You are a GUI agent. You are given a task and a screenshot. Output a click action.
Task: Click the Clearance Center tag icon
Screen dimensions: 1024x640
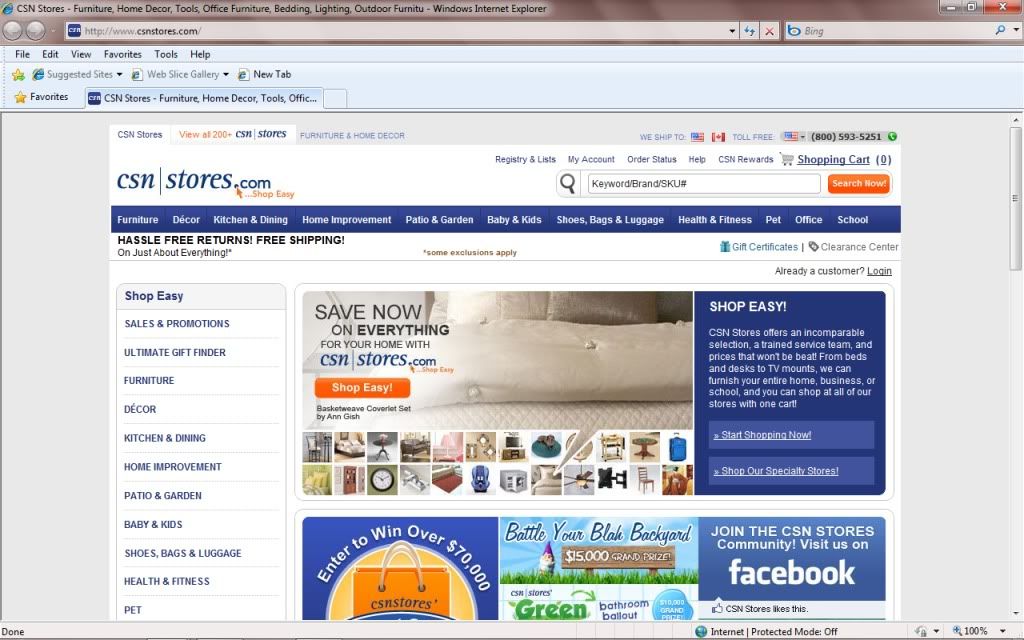coord(813,247)
